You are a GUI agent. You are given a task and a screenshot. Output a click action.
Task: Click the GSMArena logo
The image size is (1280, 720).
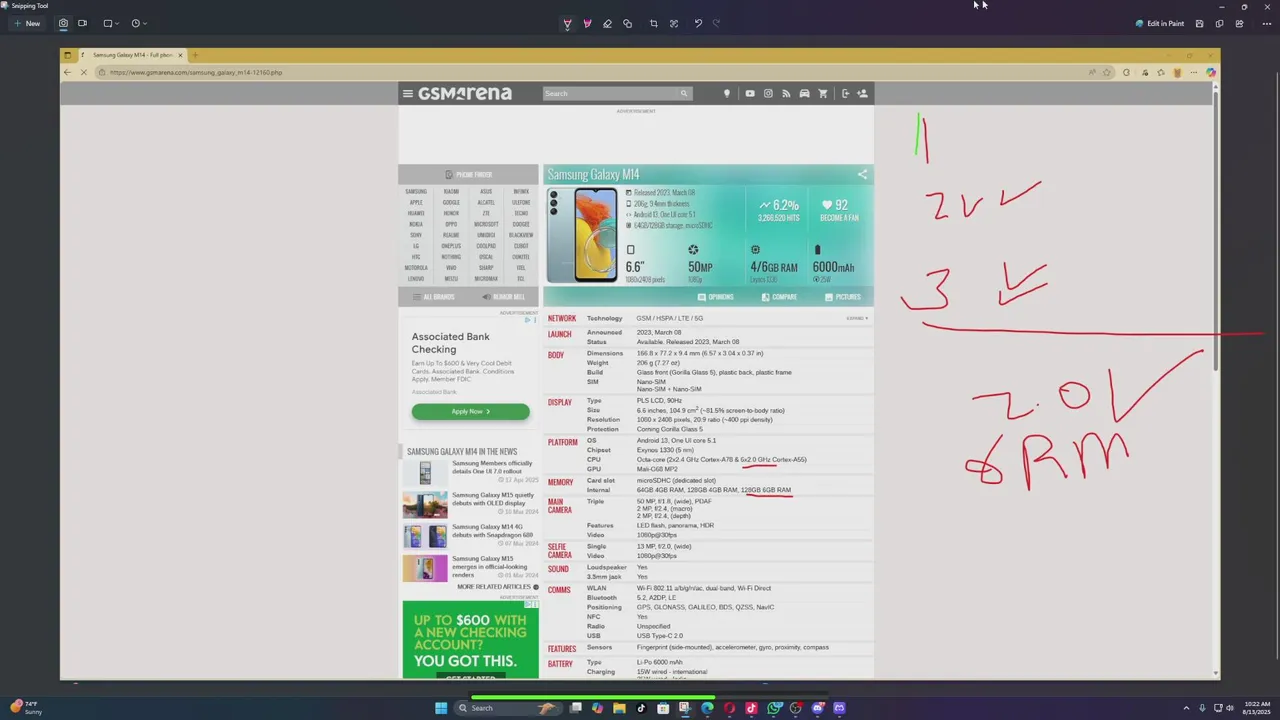[464, 93]
